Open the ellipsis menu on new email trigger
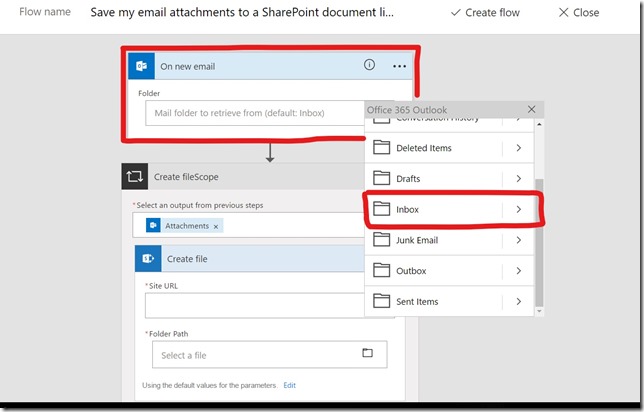The width and height of the screenshot is (644, 412). pos(399,66)
